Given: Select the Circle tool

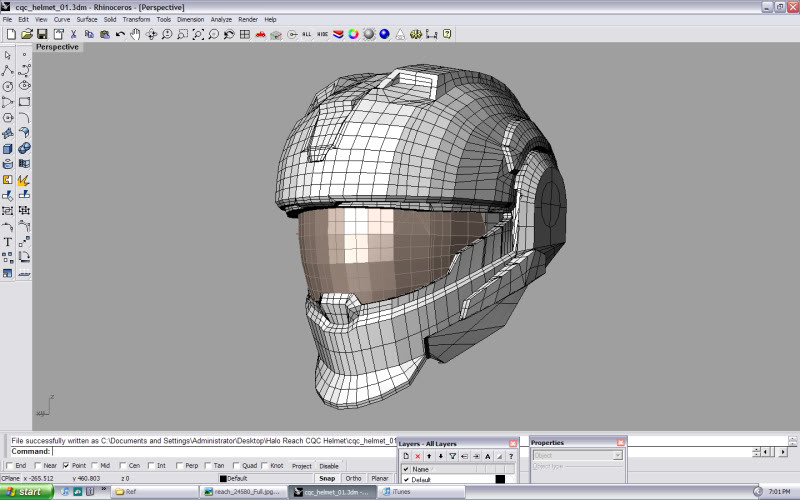Looking at the screenshot, I should click(8, 86).
